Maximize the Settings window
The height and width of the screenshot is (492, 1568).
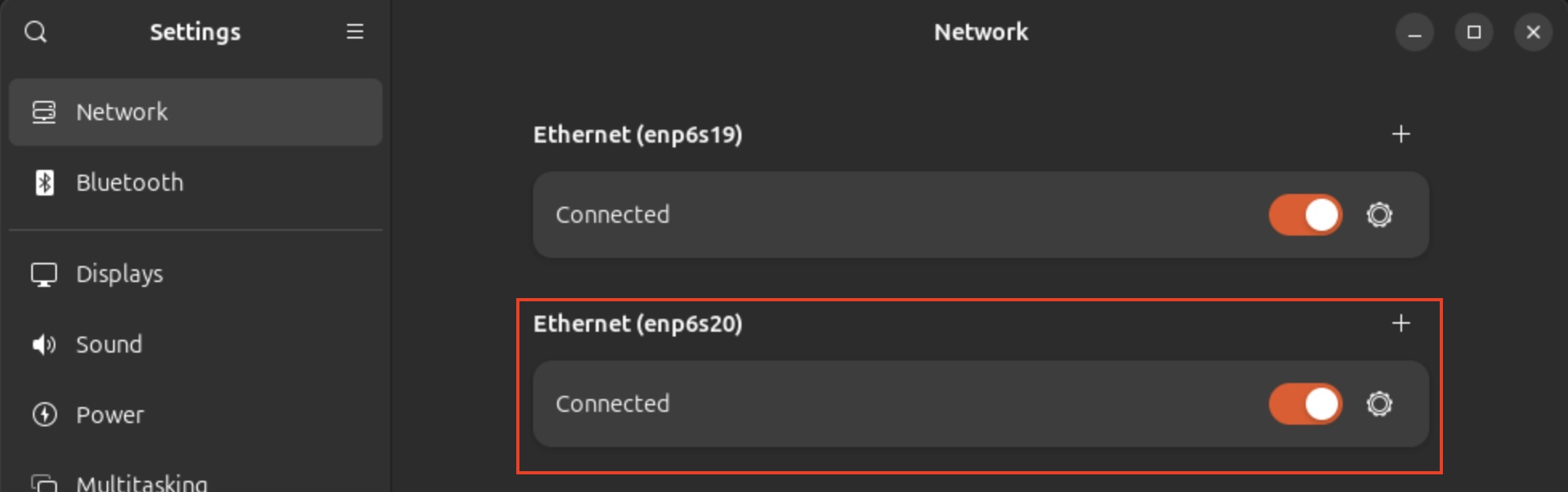coord(1473,32)
